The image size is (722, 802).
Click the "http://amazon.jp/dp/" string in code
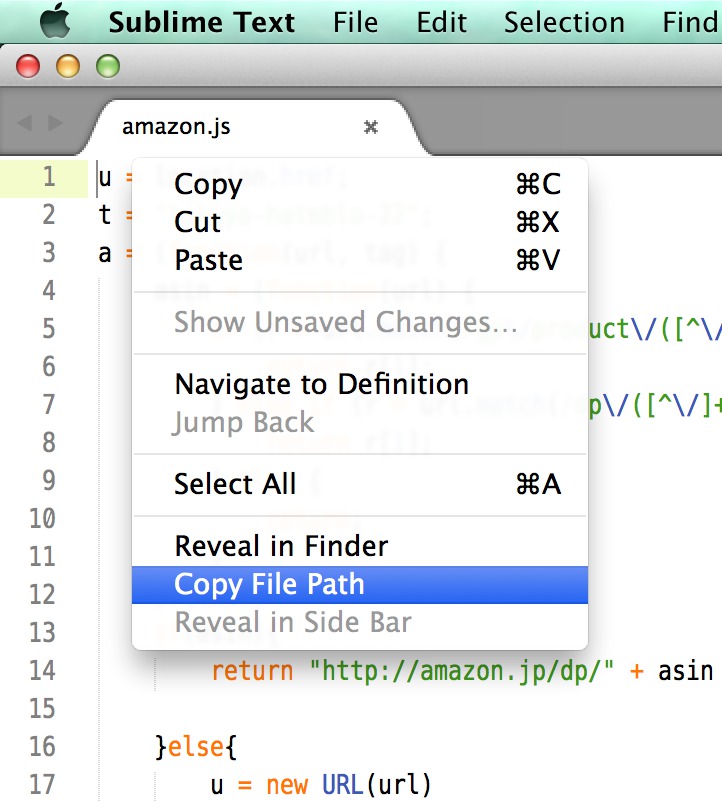tap(461, 671)
